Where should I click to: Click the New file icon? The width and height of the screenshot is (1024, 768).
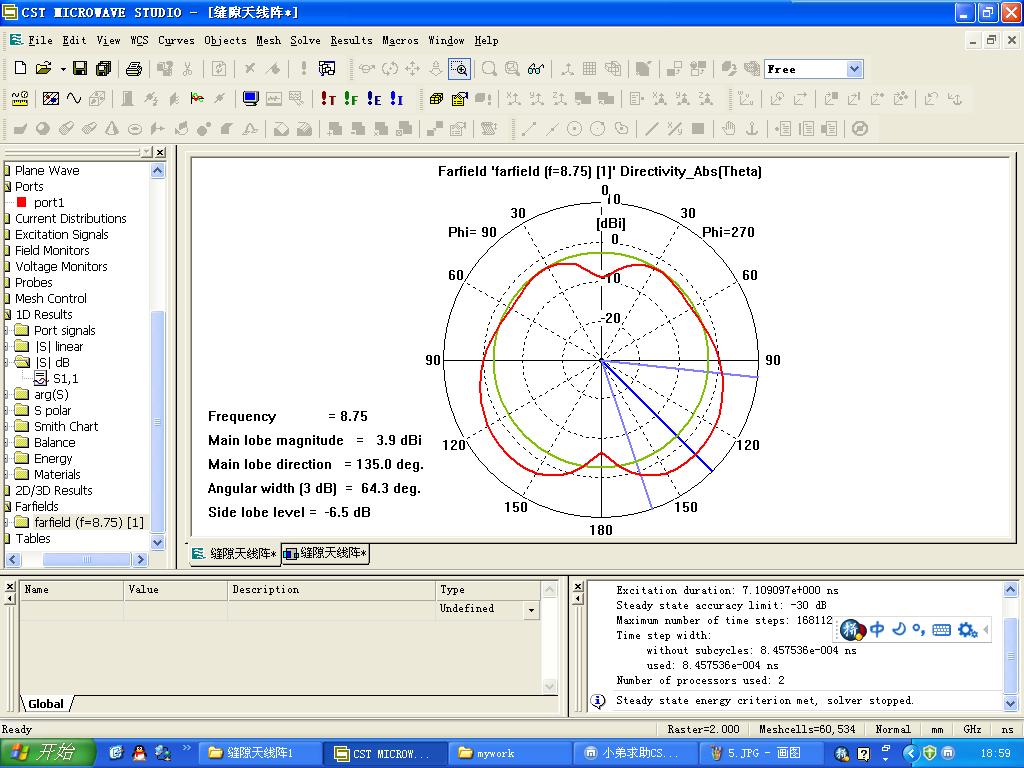(x=20, y=68)
